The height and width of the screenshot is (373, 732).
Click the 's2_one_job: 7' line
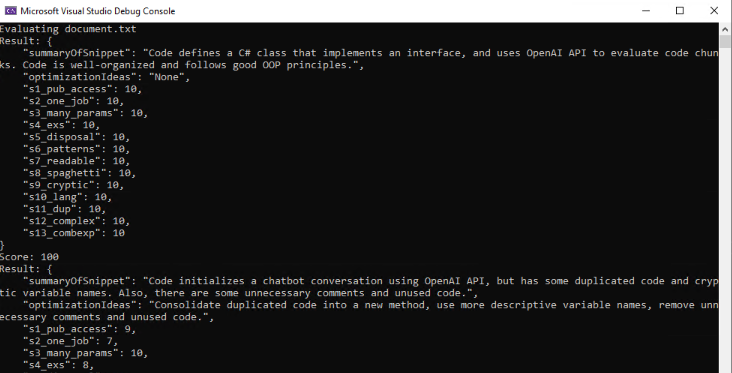click(71, 341)
